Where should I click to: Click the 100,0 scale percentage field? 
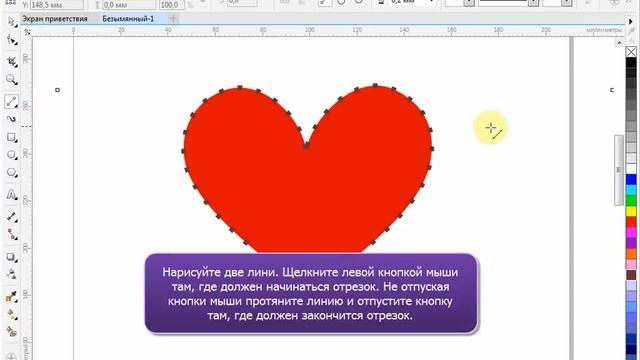(x=171, y=5)
